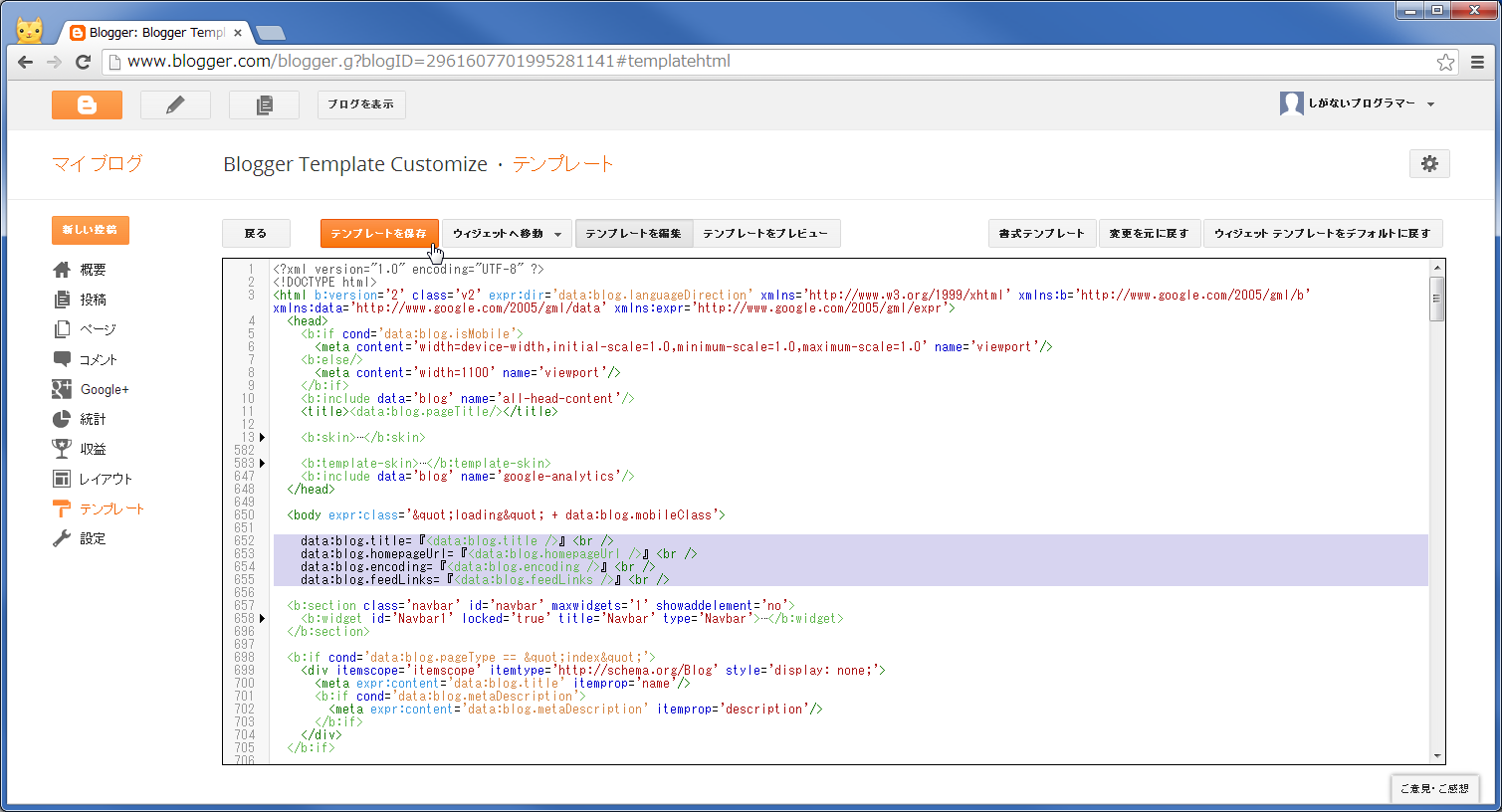This screenshot has height=812, width=1502.
Task: Click the browser forward arrow
Action: (54, 62)
